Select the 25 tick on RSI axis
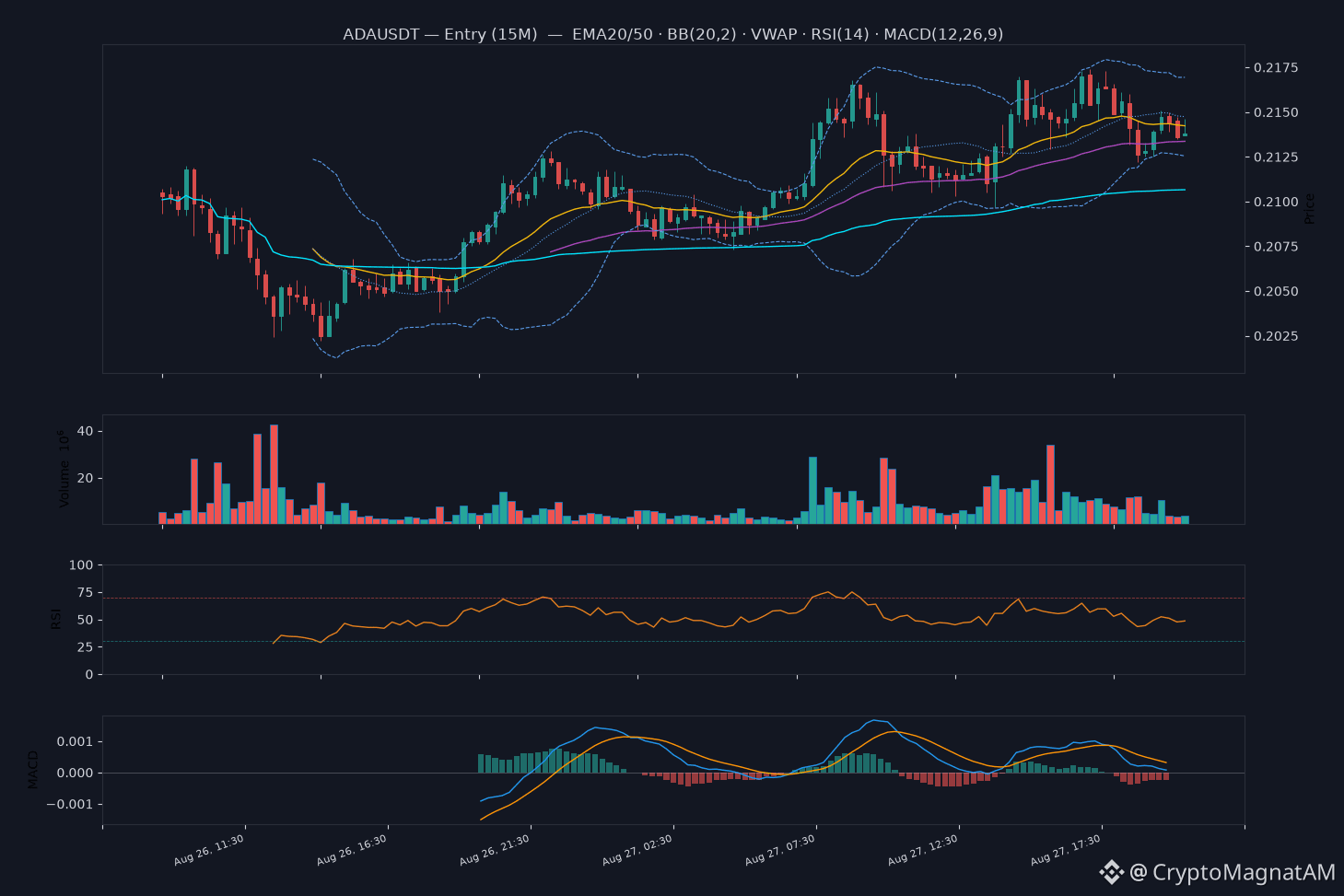This screenshot has width=1344, height=896. (x=86, y=646)
